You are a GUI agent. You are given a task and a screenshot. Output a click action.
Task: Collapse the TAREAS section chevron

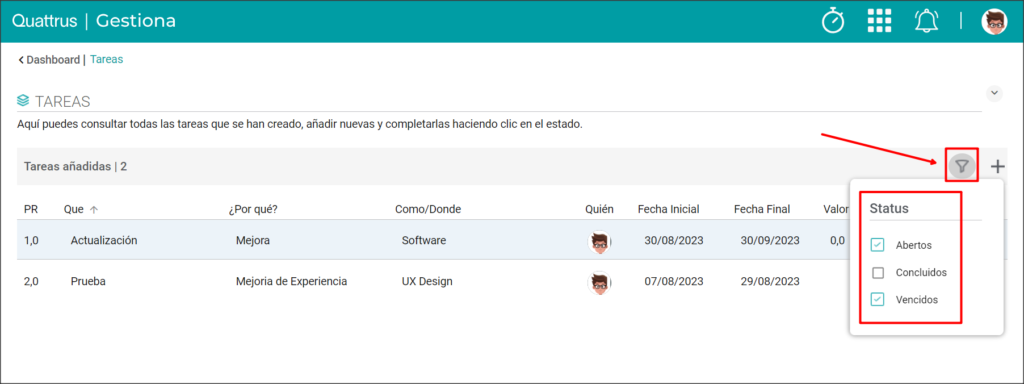pyautogui.click(x=994, y=93)
